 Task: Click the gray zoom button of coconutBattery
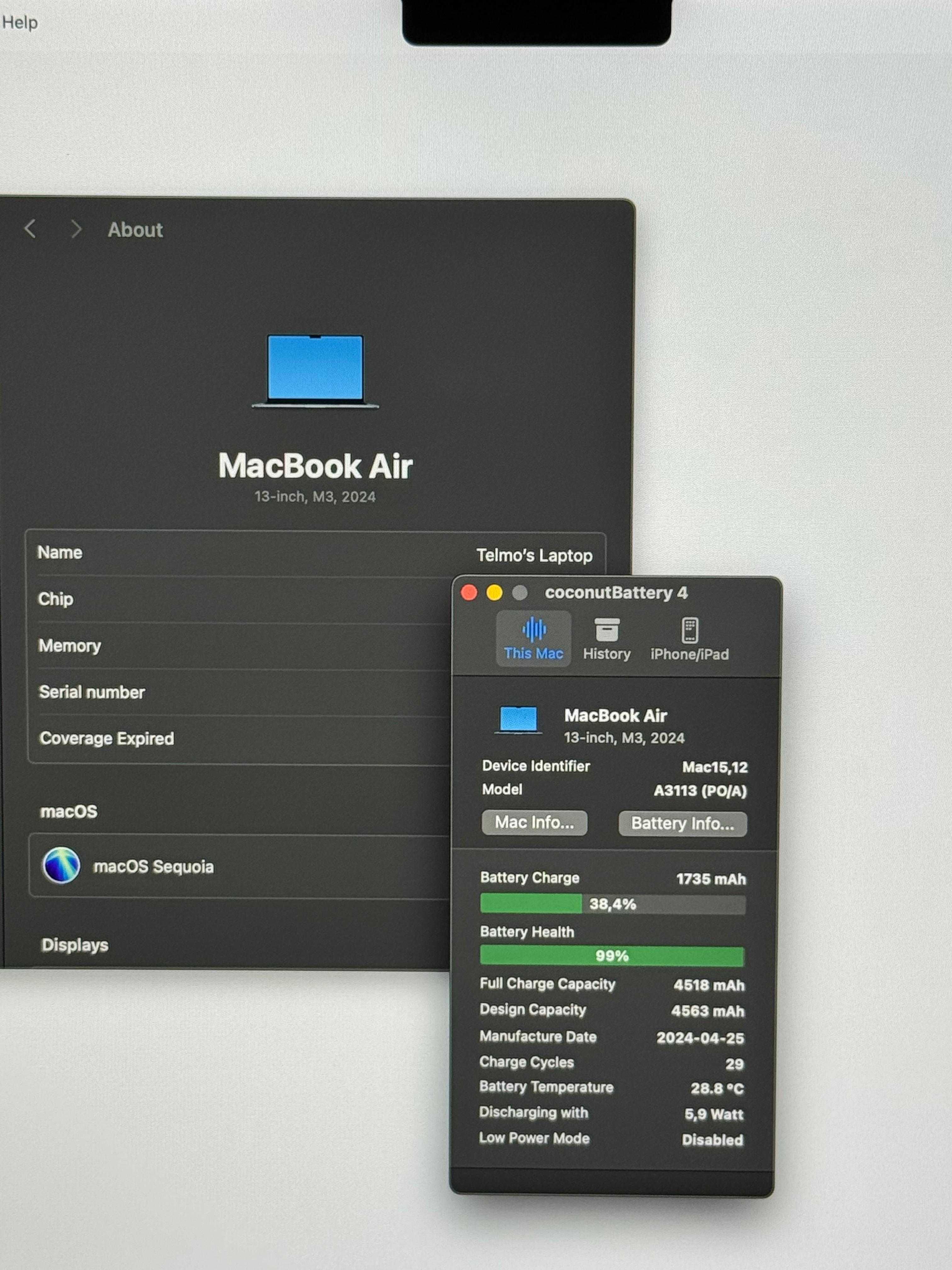click(x=519, y=592)
